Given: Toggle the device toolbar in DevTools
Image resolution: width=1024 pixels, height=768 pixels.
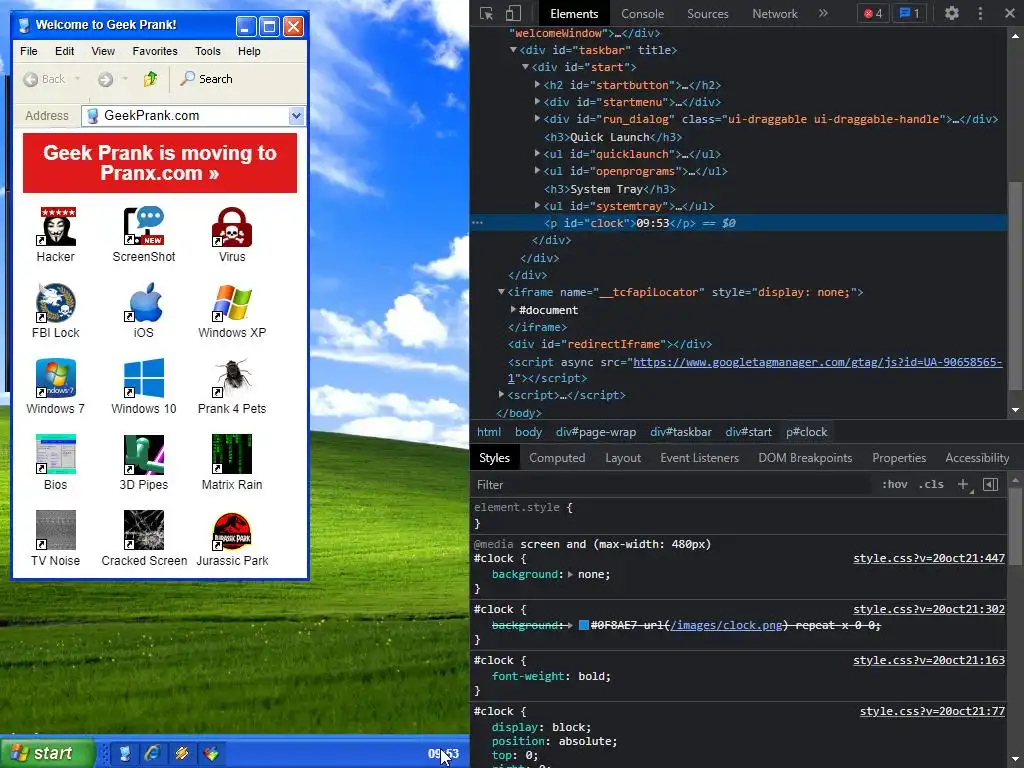Looking at the screenshot, I should 513,13.
